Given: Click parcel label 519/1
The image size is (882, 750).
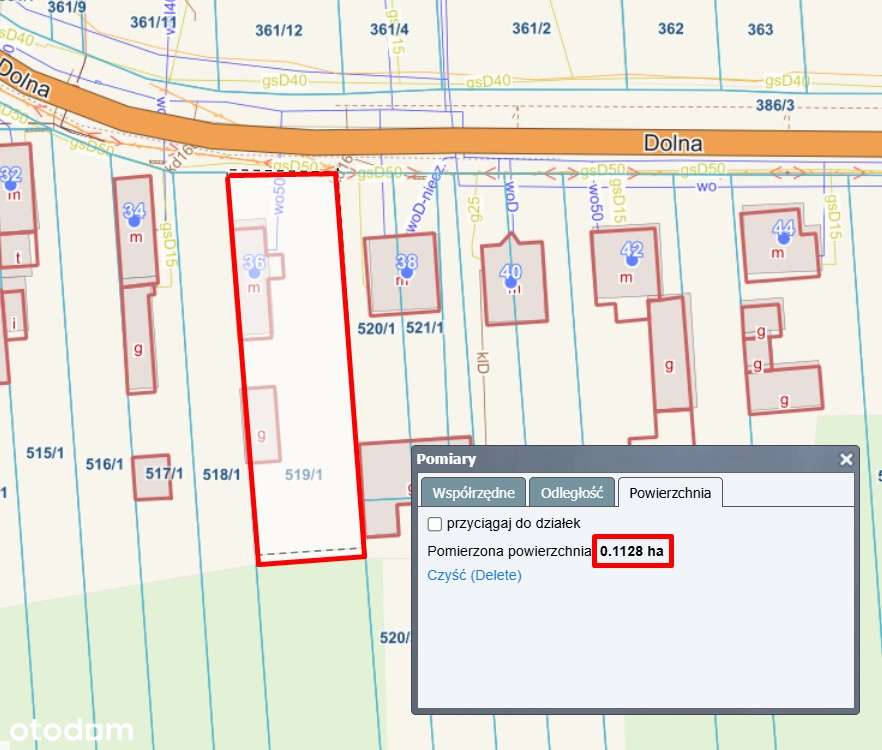Looking at the screenshot, I should coord(304,475).
